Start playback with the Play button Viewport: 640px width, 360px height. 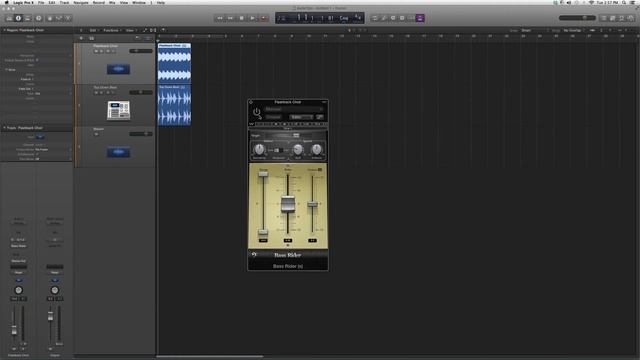point(253,18)
